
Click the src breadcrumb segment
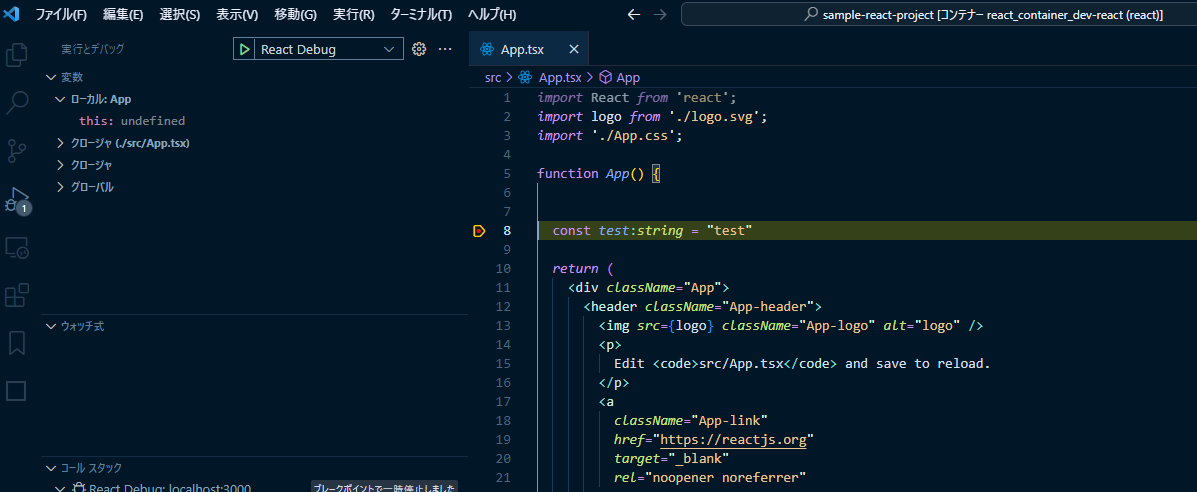point(493,77)
